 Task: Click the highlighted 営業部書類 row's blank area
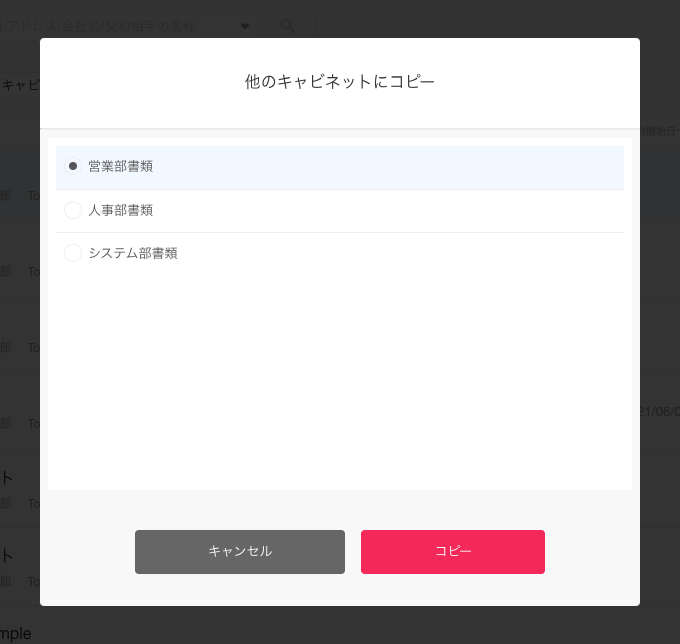(x=400, y=166)
